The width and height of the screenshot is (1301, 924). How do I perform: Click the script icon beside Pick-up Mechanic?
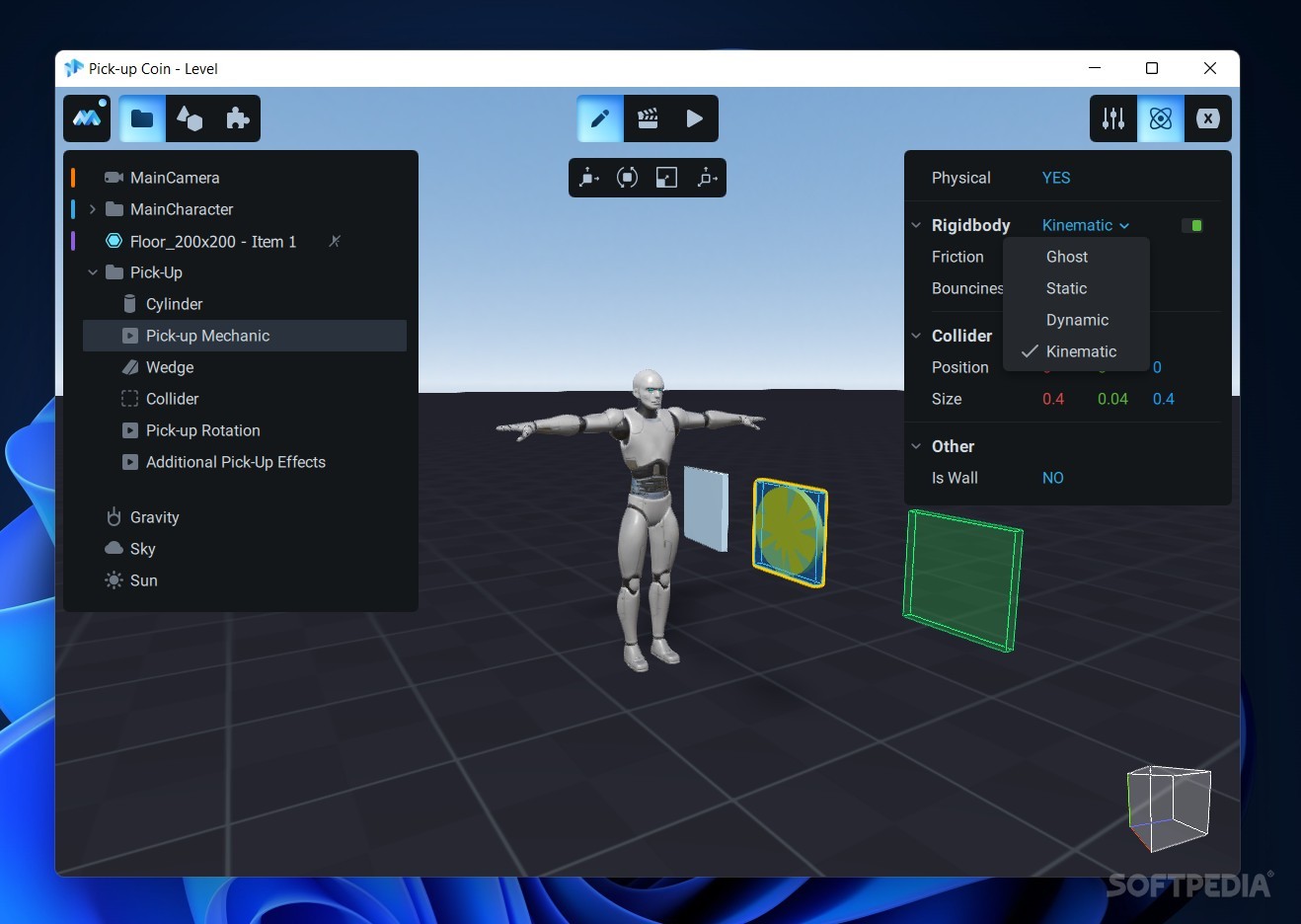130,336
